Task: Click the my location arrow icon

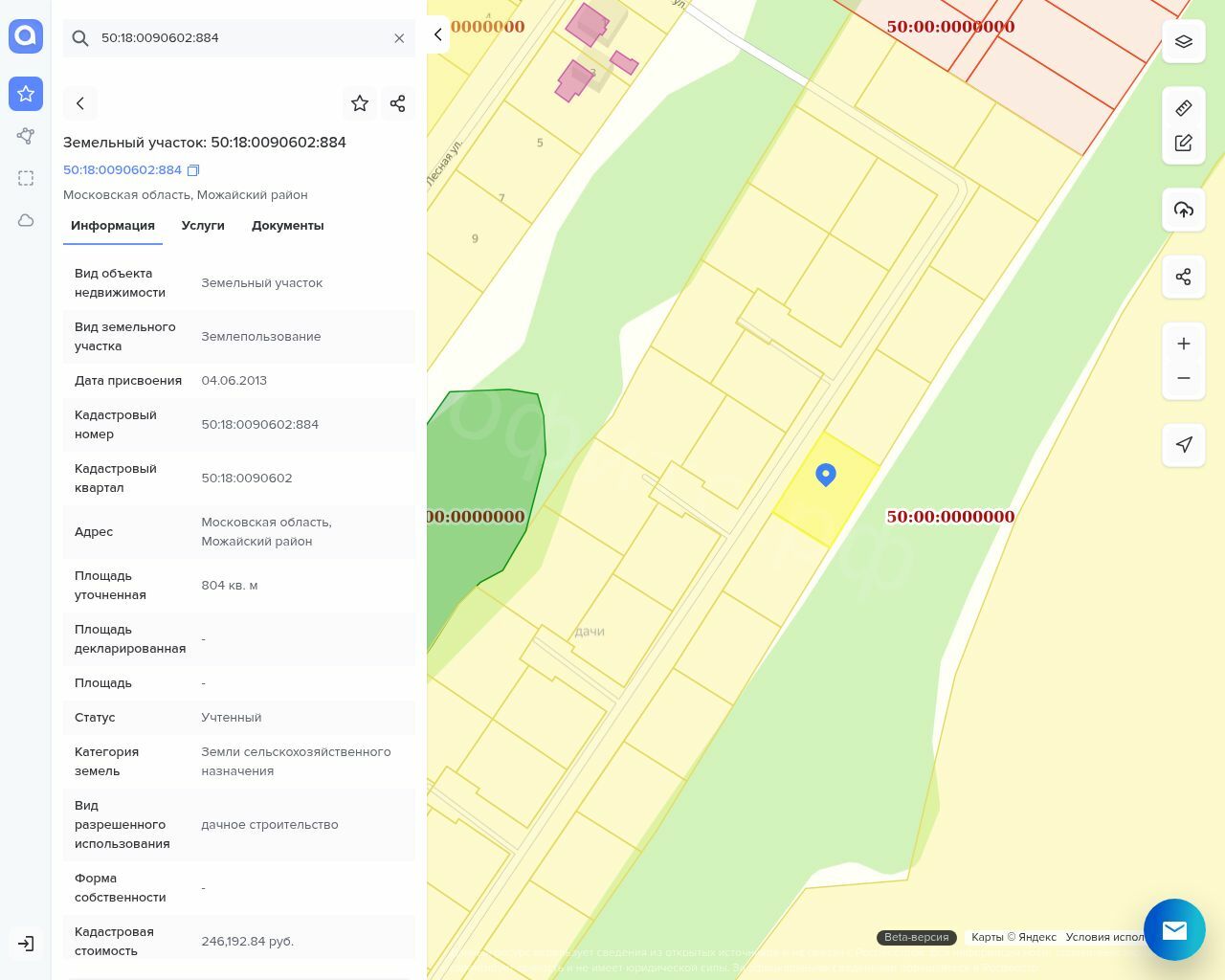Action: point(1184,445)
